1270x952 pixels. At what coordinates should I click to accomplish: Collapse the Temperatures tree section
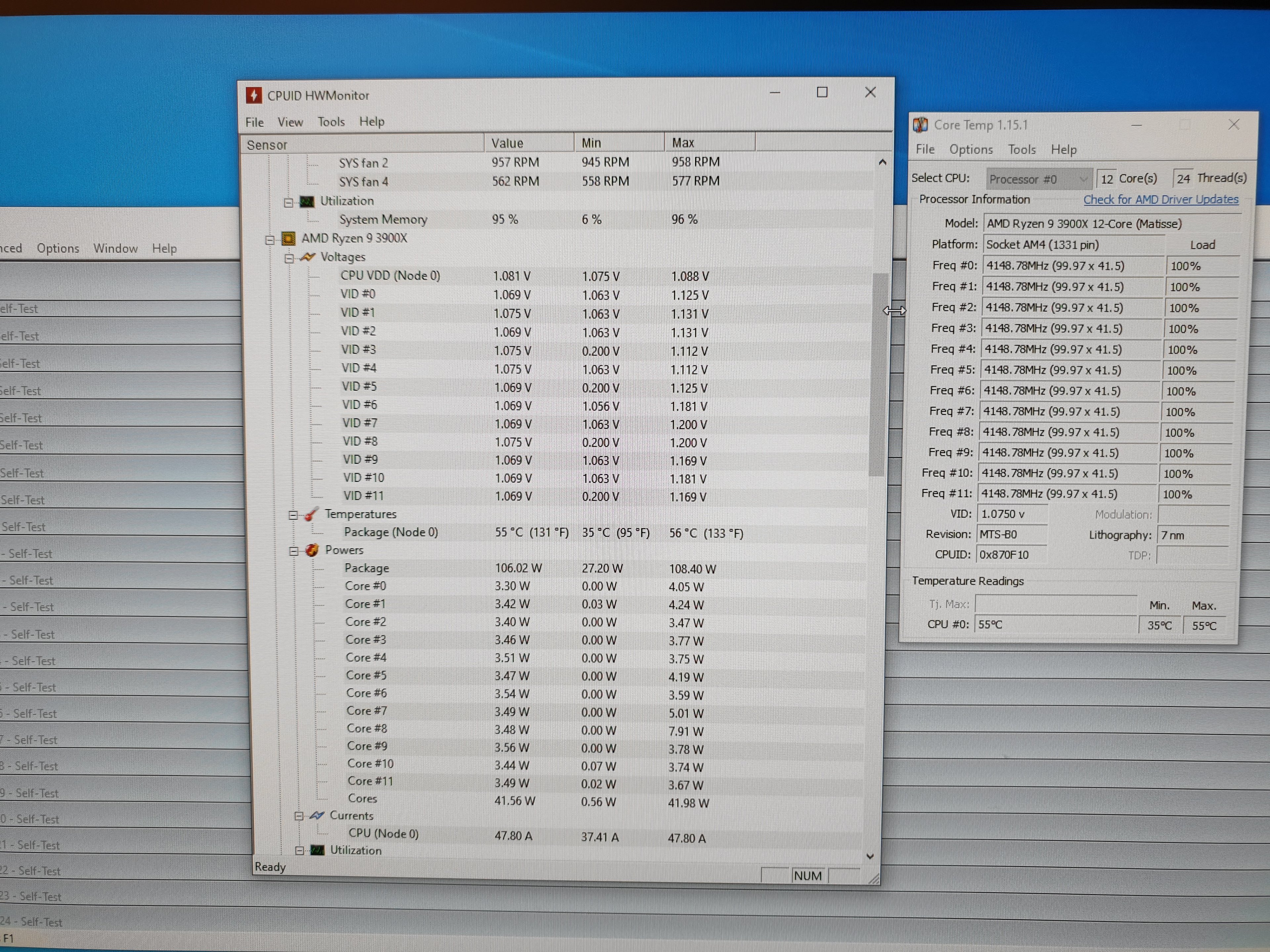coord(293,515)
